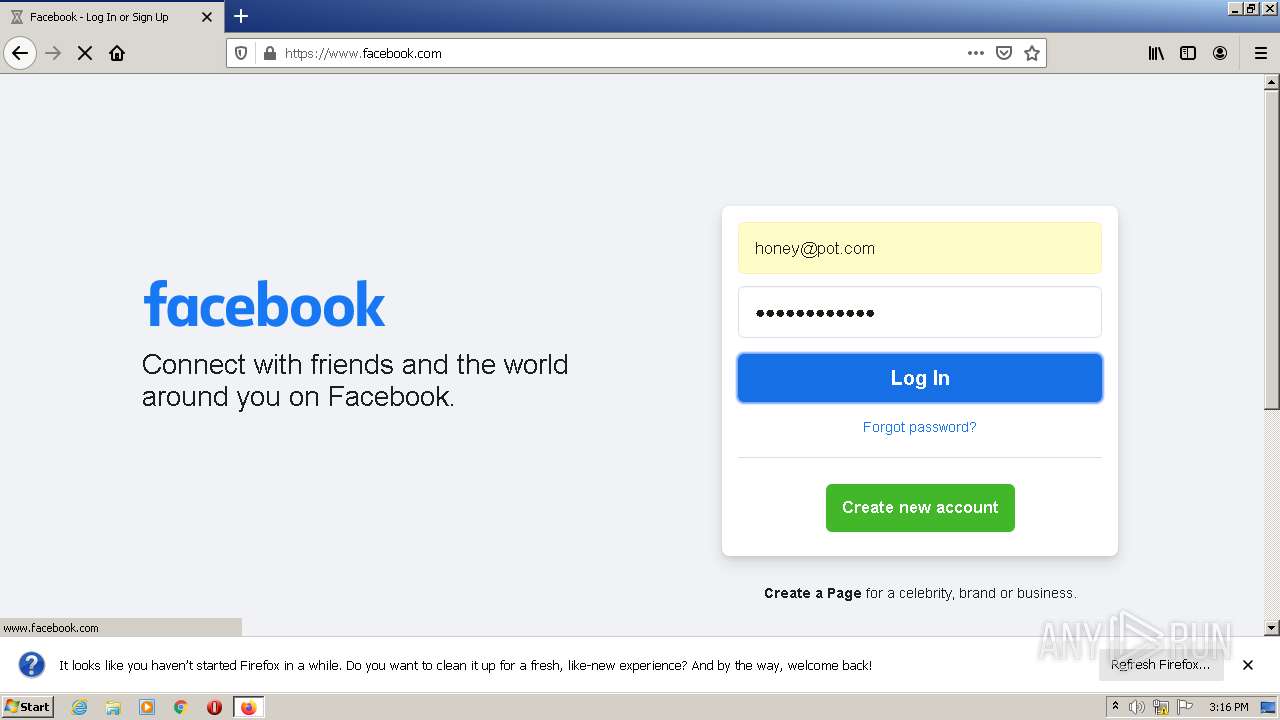Launch Internet Explorer from the taskbar
The width and height of the screenshot is (1280, 720).
[x=79, y=707]
